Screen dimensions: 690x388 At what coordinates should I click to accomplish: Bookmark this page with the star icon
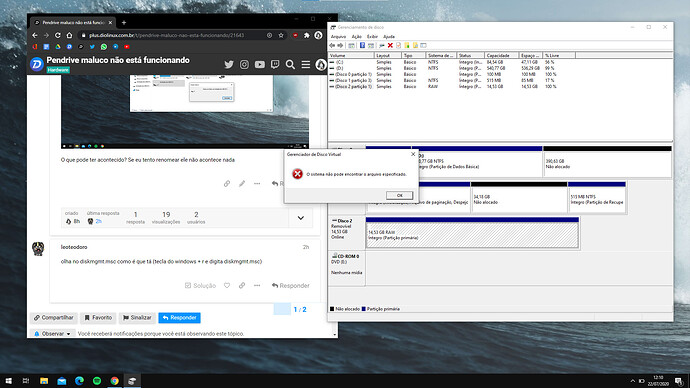(x=281, y=35)
